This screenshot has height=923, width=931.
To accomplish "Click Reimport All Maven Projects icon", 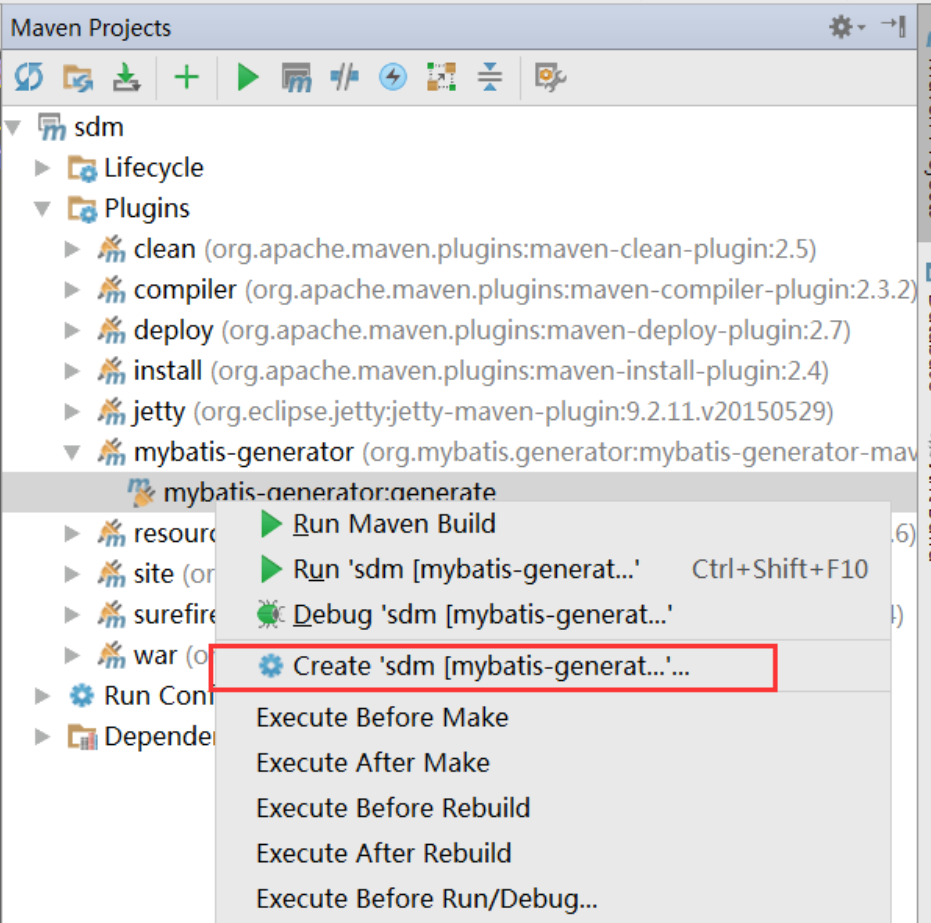I will click(29, 77).
